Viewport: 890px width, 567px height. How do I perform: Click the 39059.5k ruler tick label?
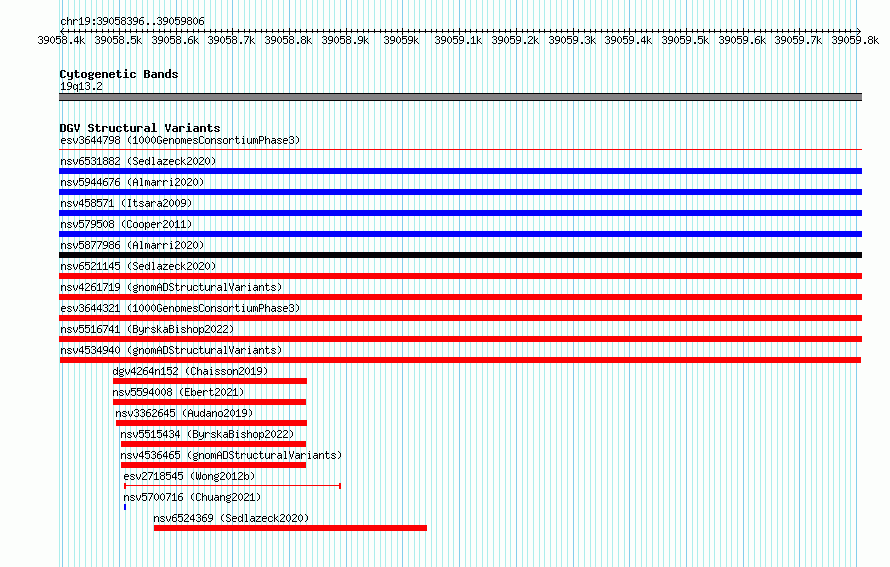pyautogui.click(x=685, y=40)
